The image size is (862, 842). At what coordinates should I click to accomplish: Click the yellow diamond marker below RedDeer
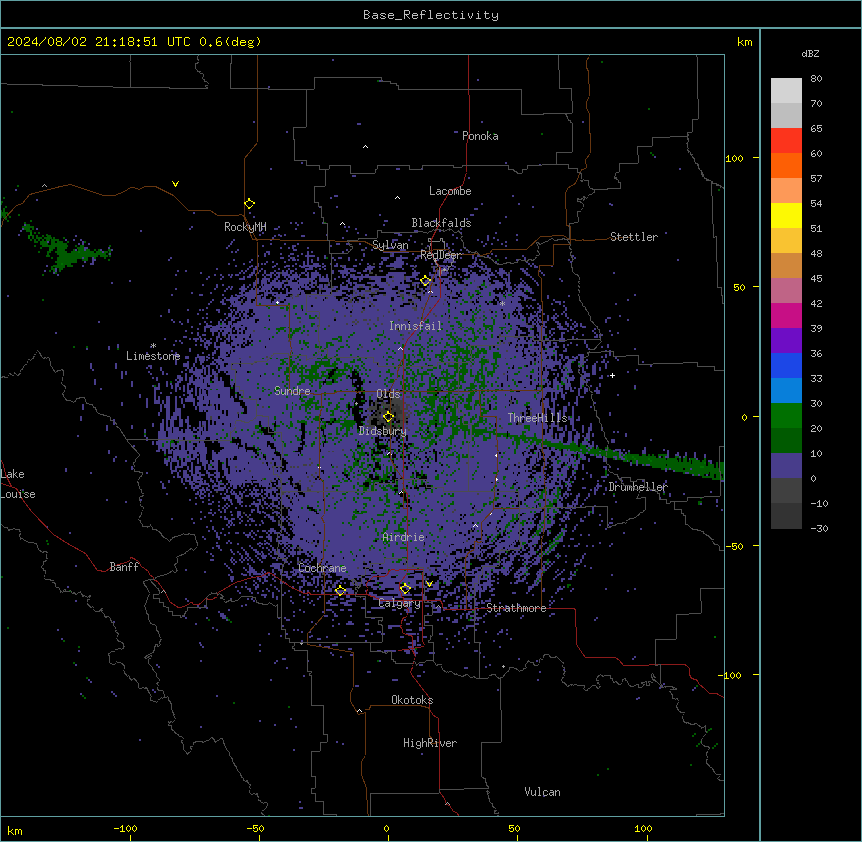426,281
